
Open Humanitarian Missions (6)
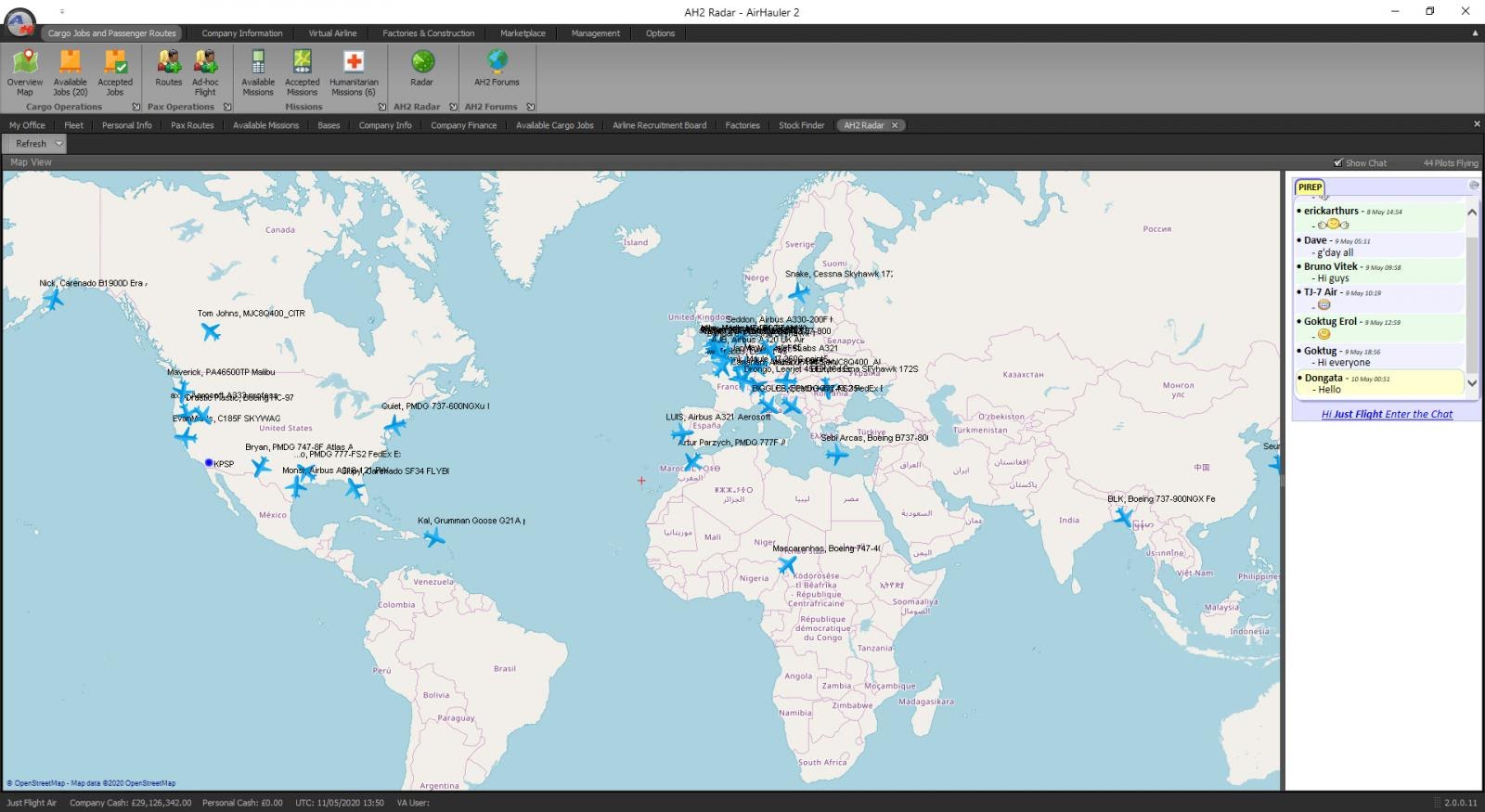click(x=354, y=71)
